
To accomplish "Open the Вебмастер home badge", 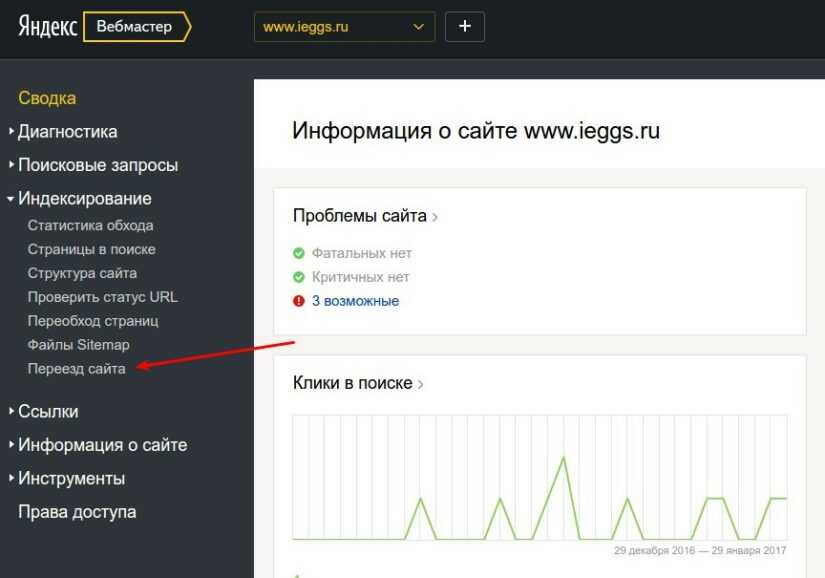I will pos(137,26).
